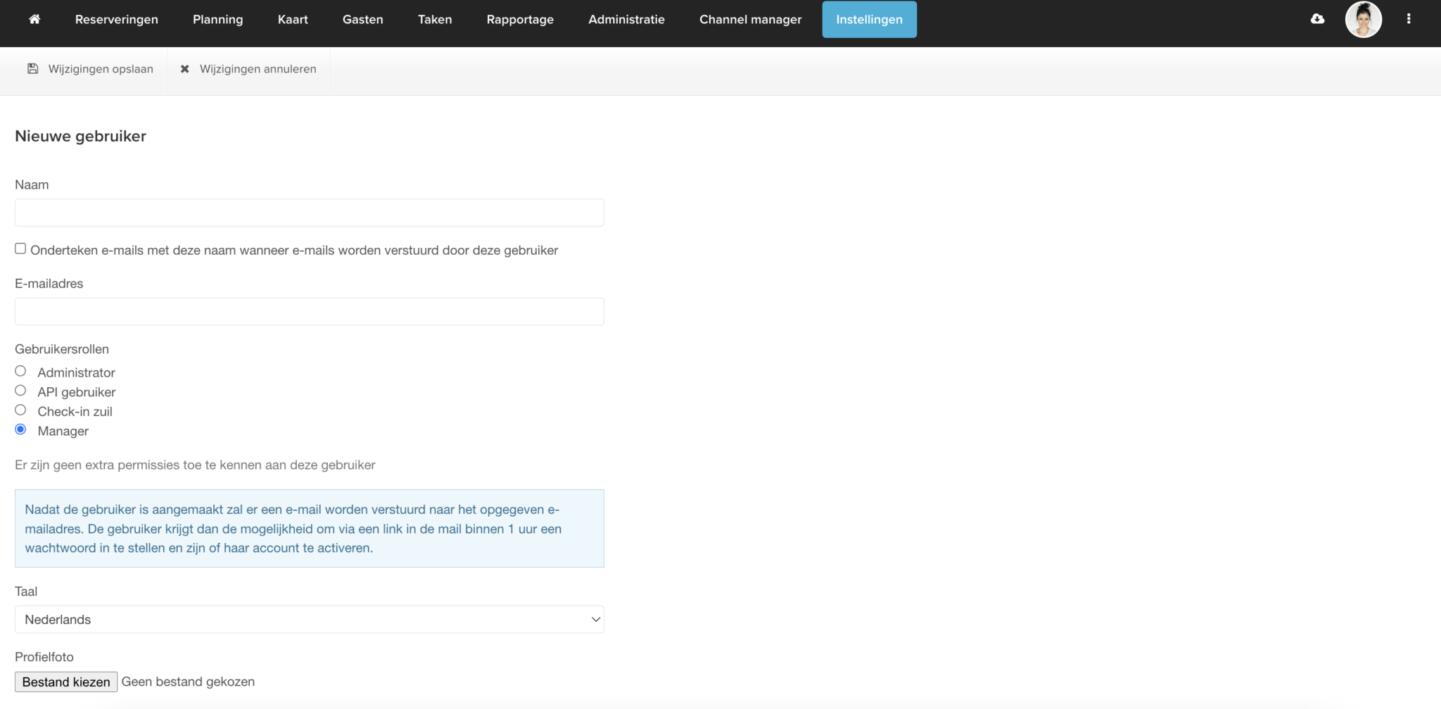The width and height of the screenshot is (1441, 709).
Task: Open the three-dot more options menu
Action: pyautogui.click(x=1408, y=19)
